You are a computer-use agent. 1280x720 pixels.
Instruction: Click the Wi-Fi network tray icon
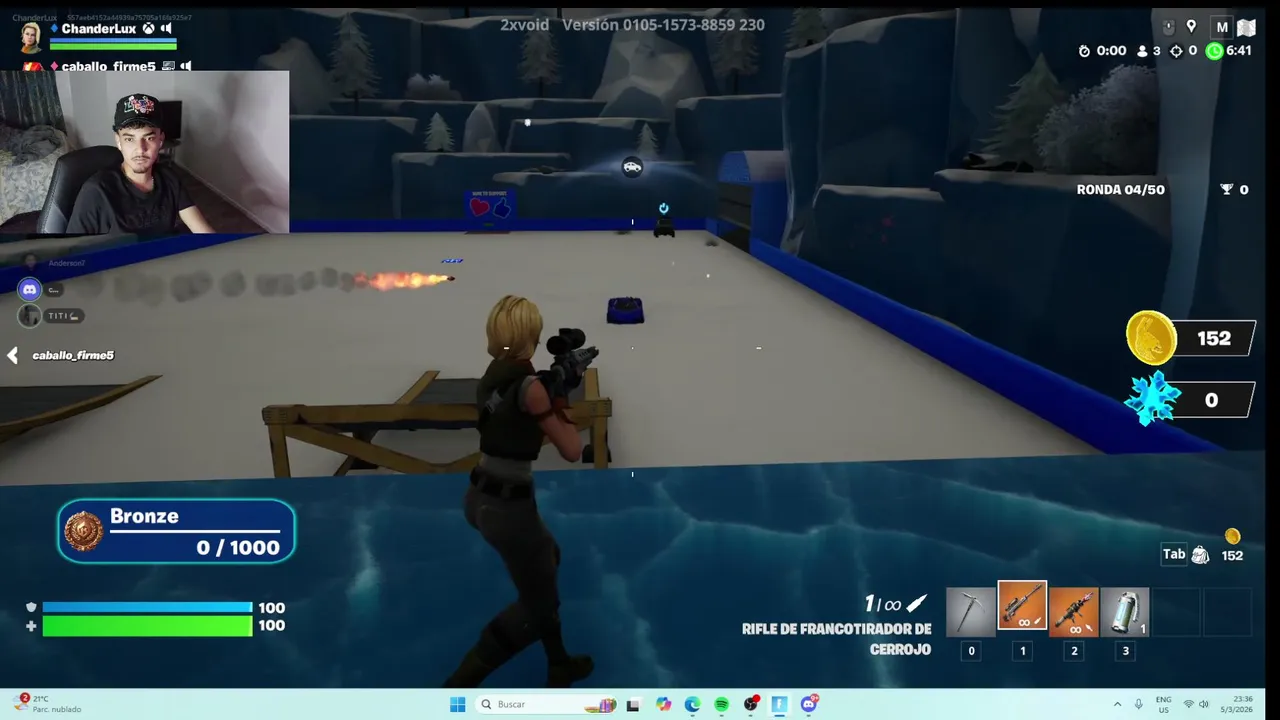pos(1188,704)
